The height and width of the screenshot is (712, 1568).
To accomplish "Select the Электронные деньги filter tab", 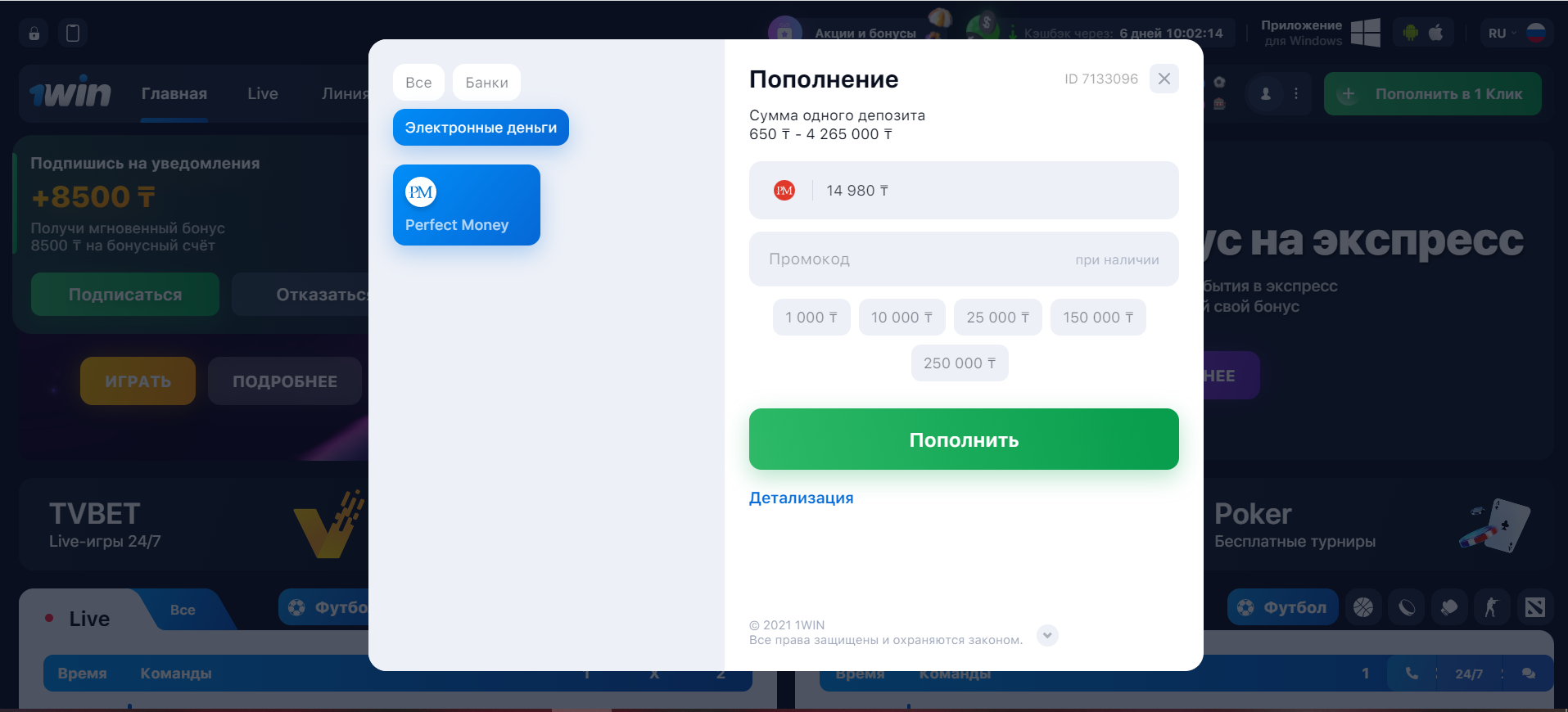I will tap(481, 128).
